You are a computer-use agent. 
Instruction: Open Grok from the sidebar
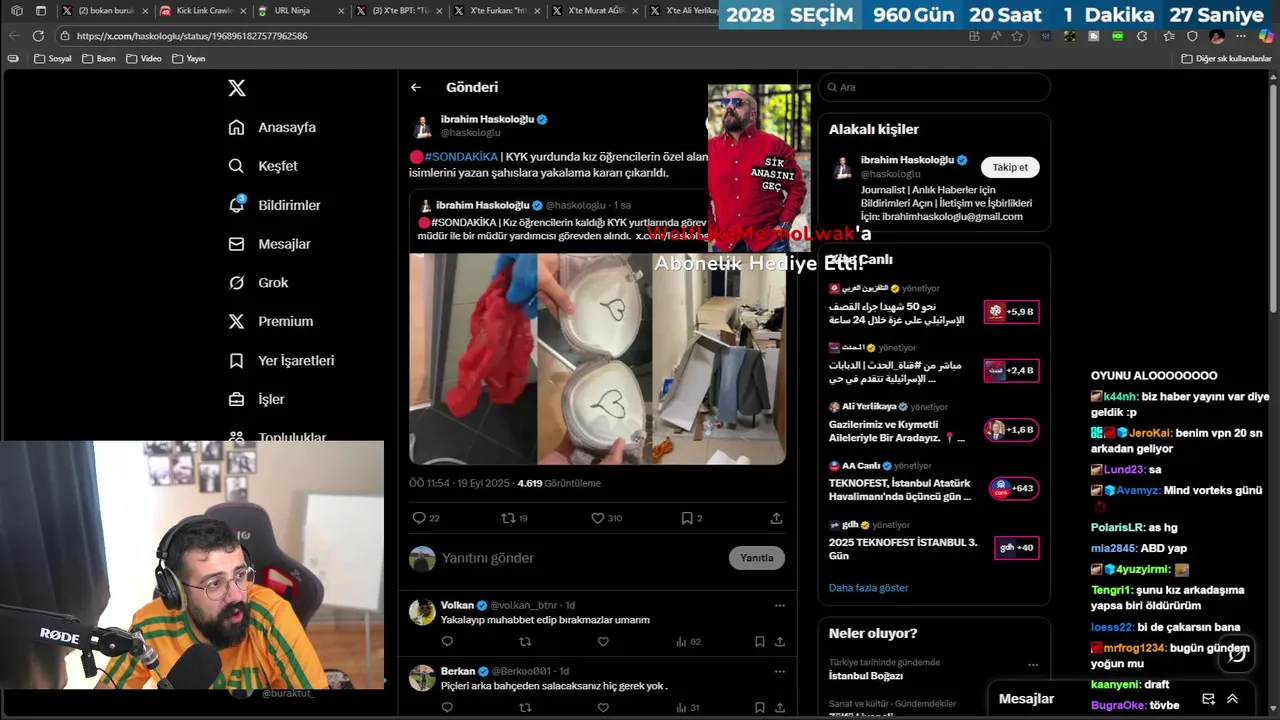pyautogui.click(x=258, y=283)
